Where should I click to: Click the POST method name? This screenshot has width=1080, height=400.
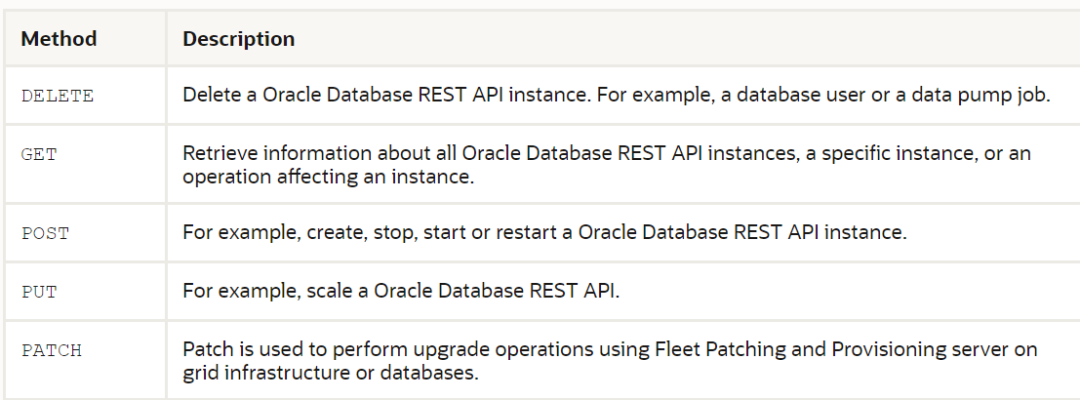(45, 232)
